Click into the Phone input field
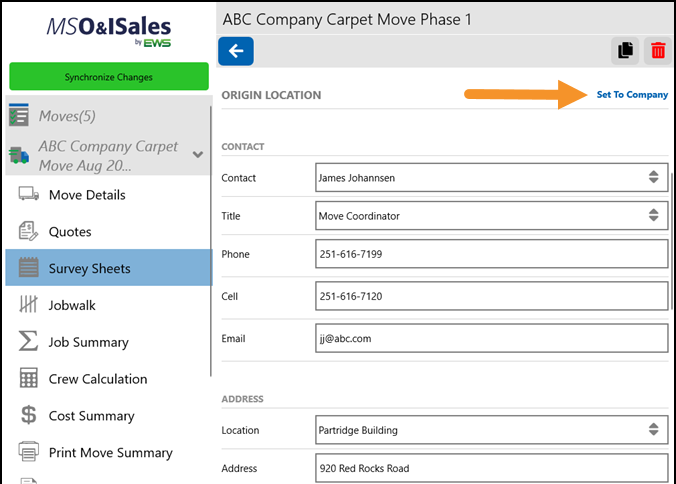The width and height of the screenshot is (676, 484). 490,254
